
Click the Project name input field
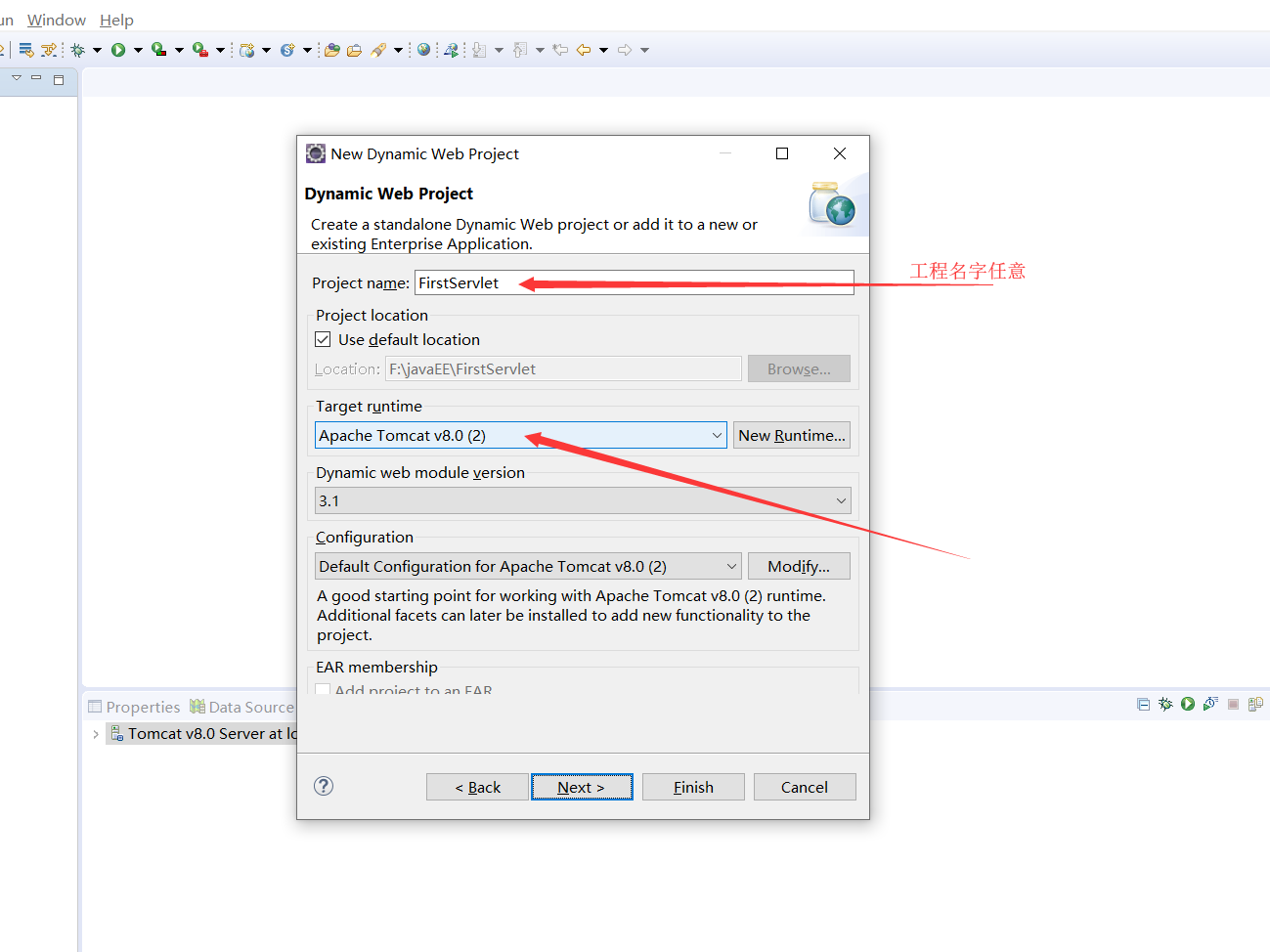coord(635,282)
